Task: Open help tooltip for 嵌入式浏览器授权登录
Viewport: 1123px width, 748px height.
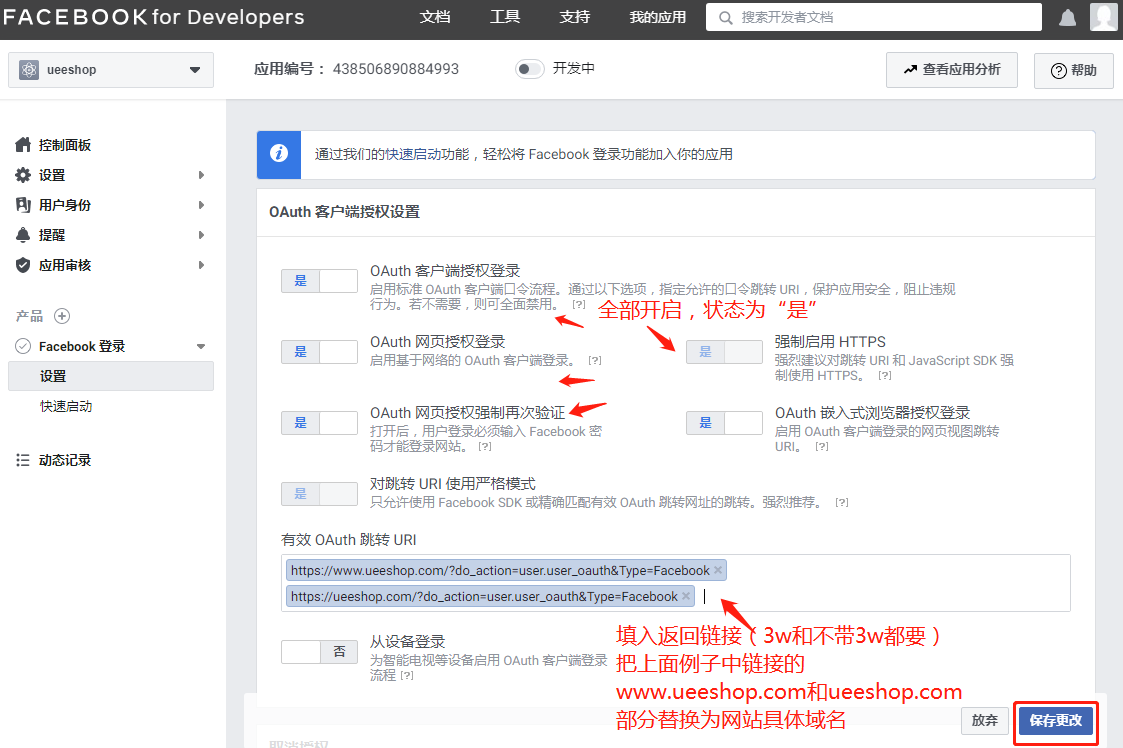Action: 822,446
